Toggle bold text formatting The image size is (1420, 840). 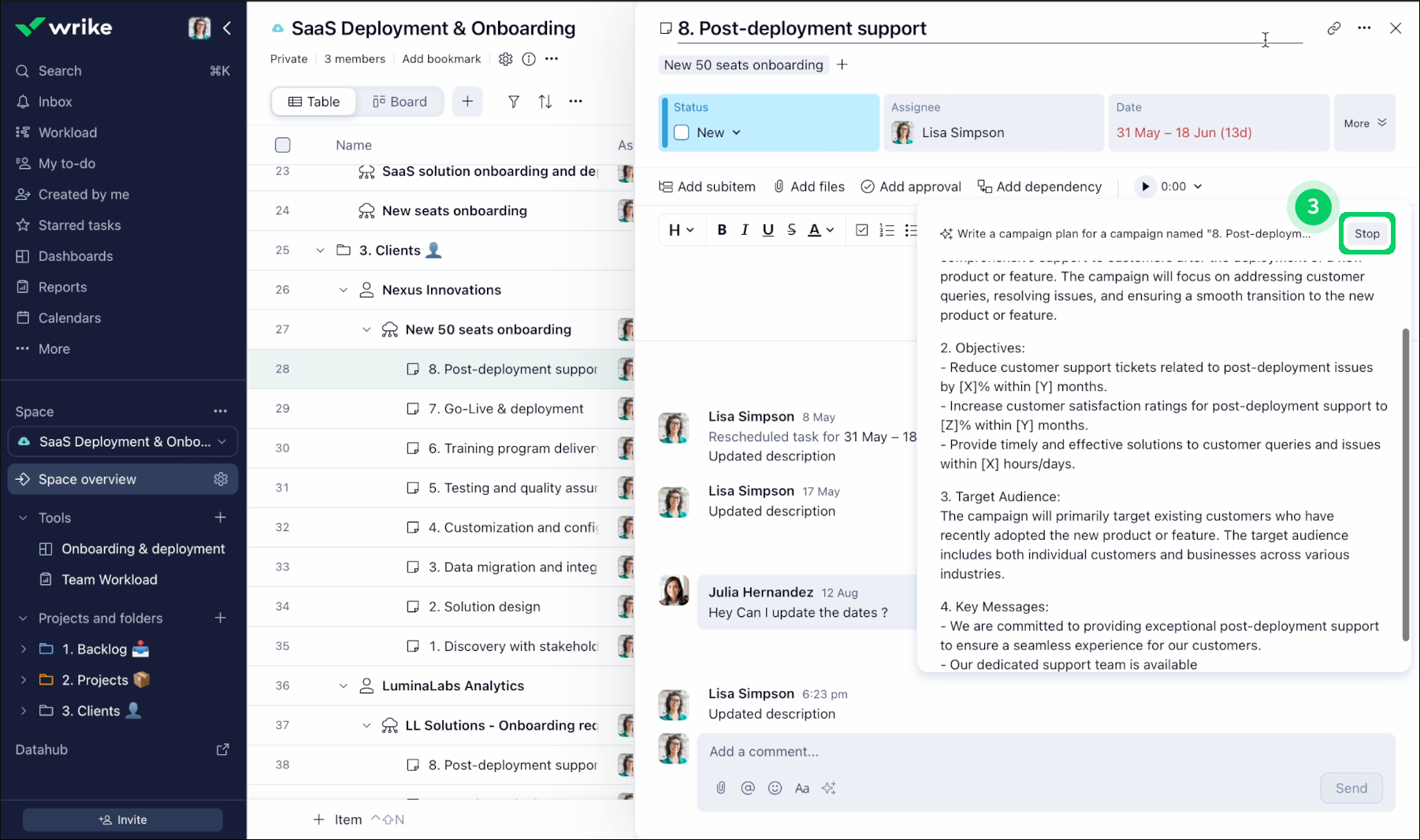(721, 230)
